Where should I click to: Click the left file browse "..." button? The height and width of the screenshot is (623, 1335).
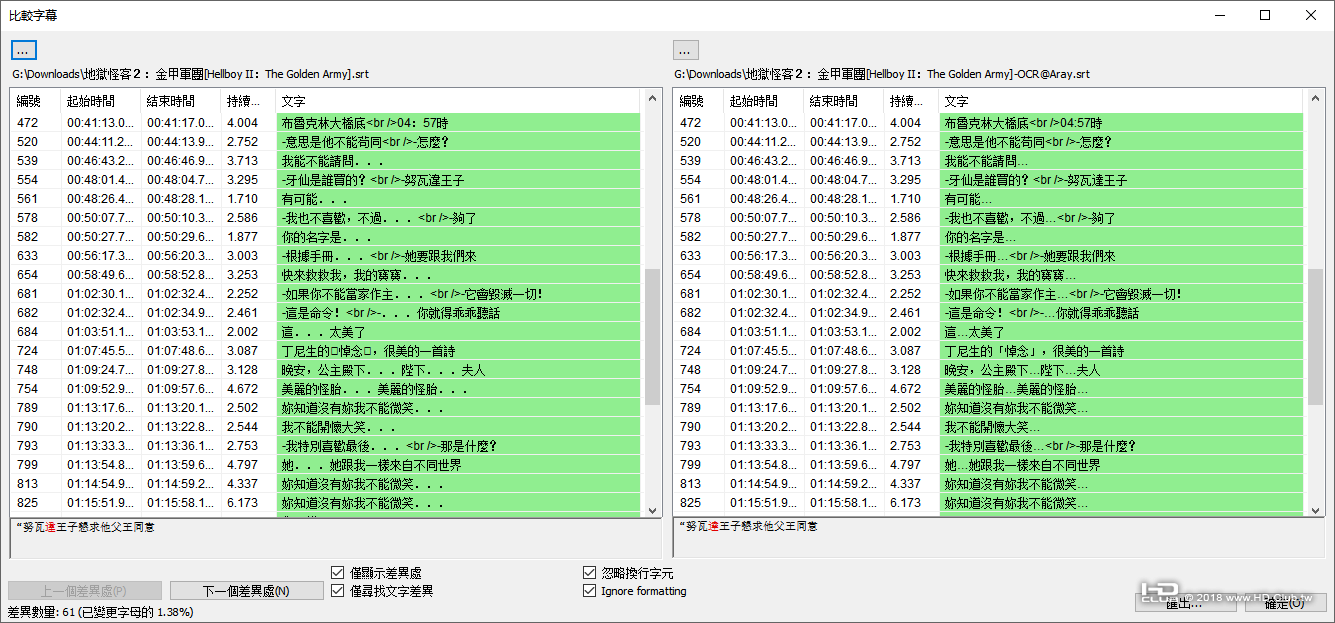(22, 49)
